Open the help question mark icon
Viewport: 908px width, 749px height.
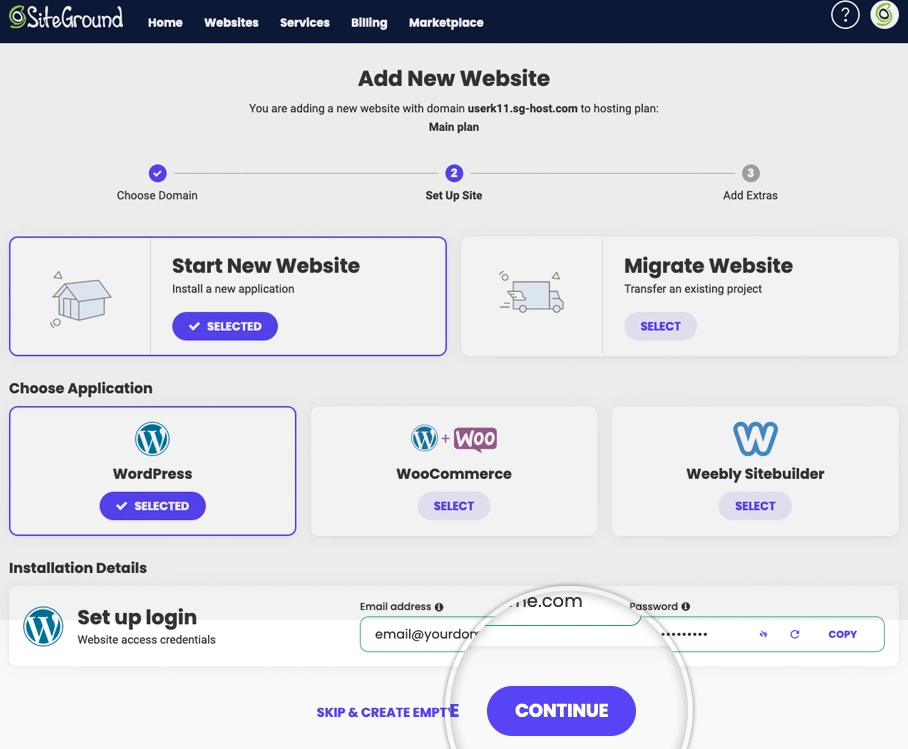click(845, 16)
